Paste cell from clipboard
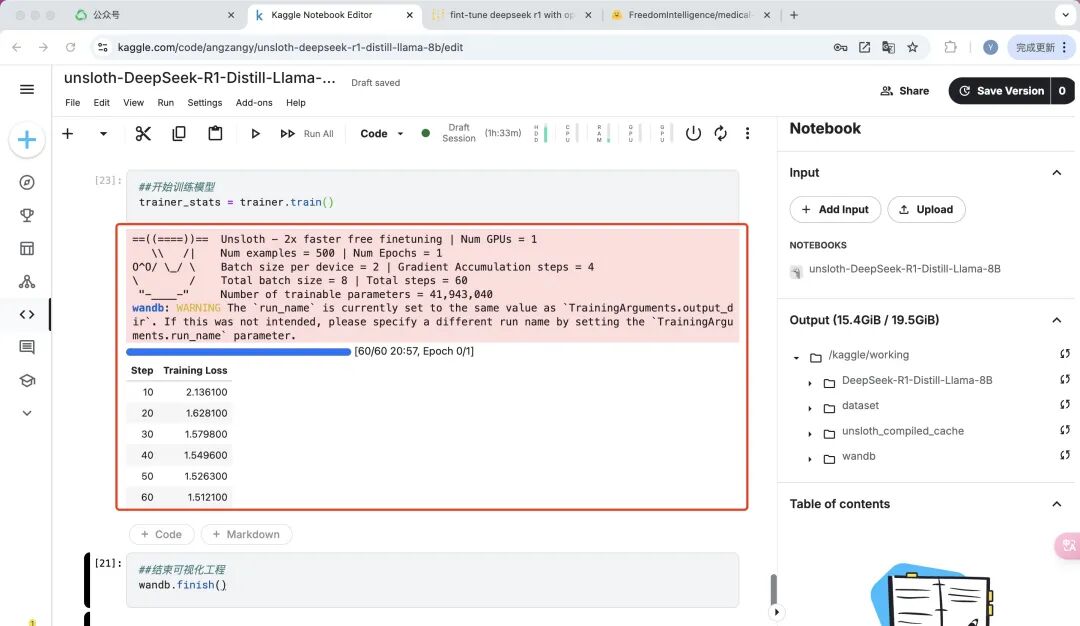 216,134
